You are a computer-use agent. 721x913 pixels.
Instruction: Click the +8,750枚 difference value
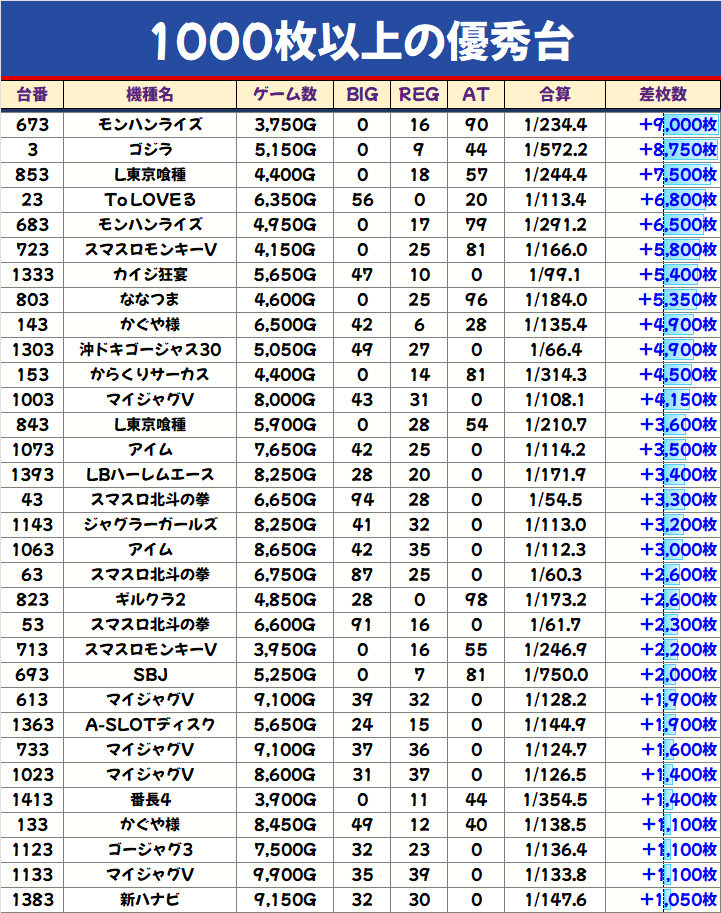pos(678,150)
